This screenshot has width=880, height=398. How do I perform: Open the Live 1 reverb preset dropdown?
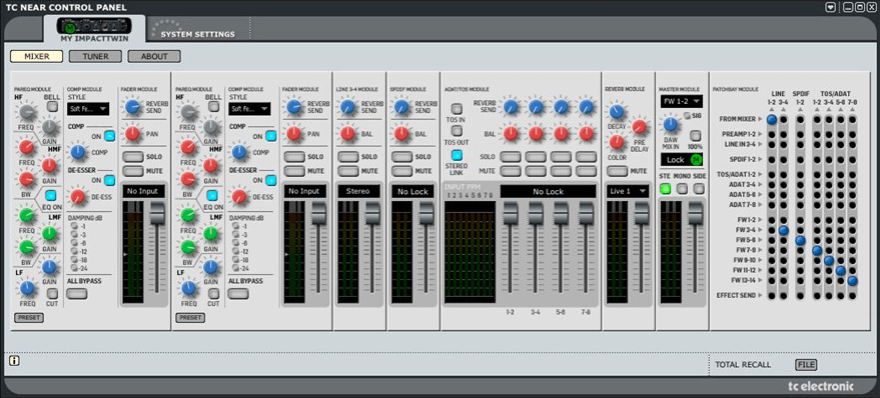pyautogui.click(x=627, y=191)
